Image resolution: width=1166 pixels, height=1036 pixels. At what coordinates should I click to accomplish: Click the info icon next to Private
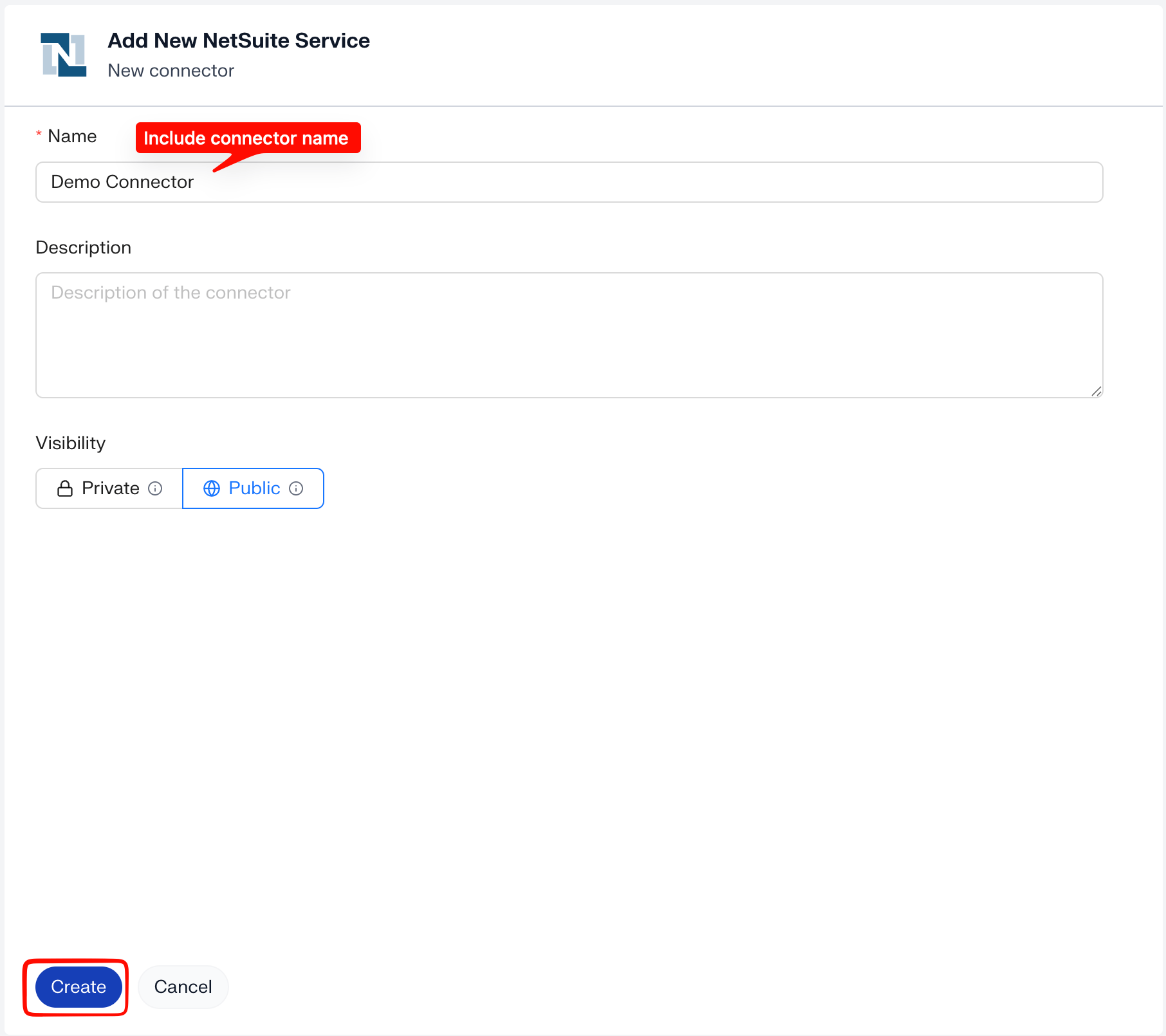(x=155, y=488)
